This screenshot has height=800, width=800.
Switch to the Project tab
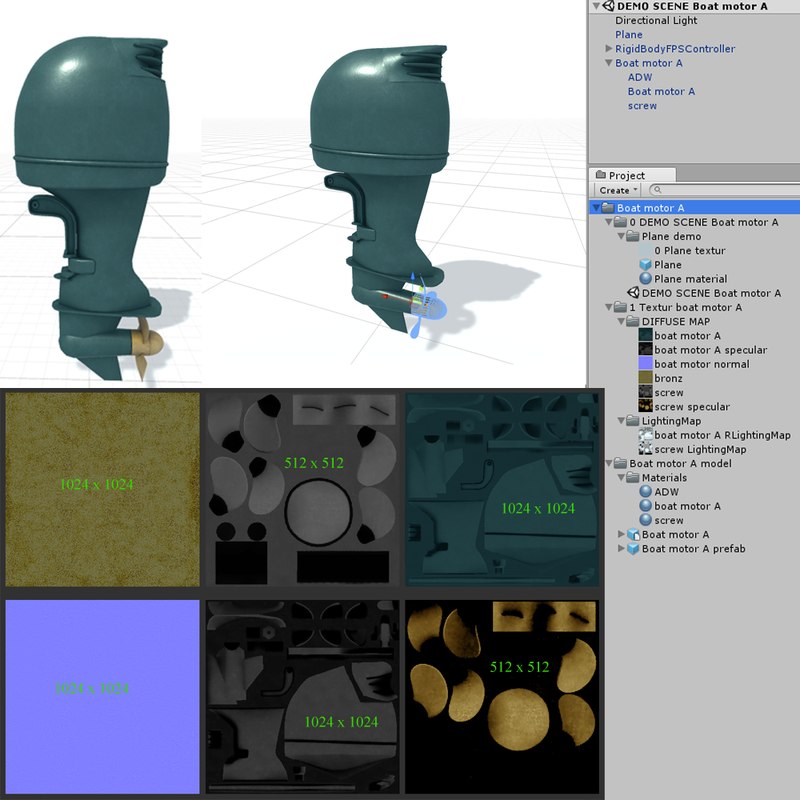(x=622, y=175)
